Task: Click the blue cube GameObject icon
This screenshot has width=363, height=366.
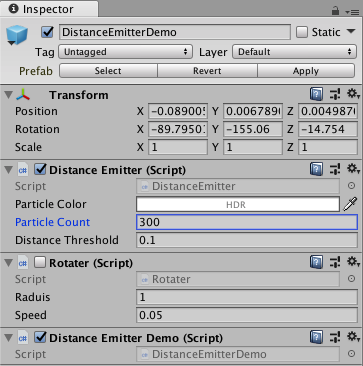Action: tap(17, 35)
